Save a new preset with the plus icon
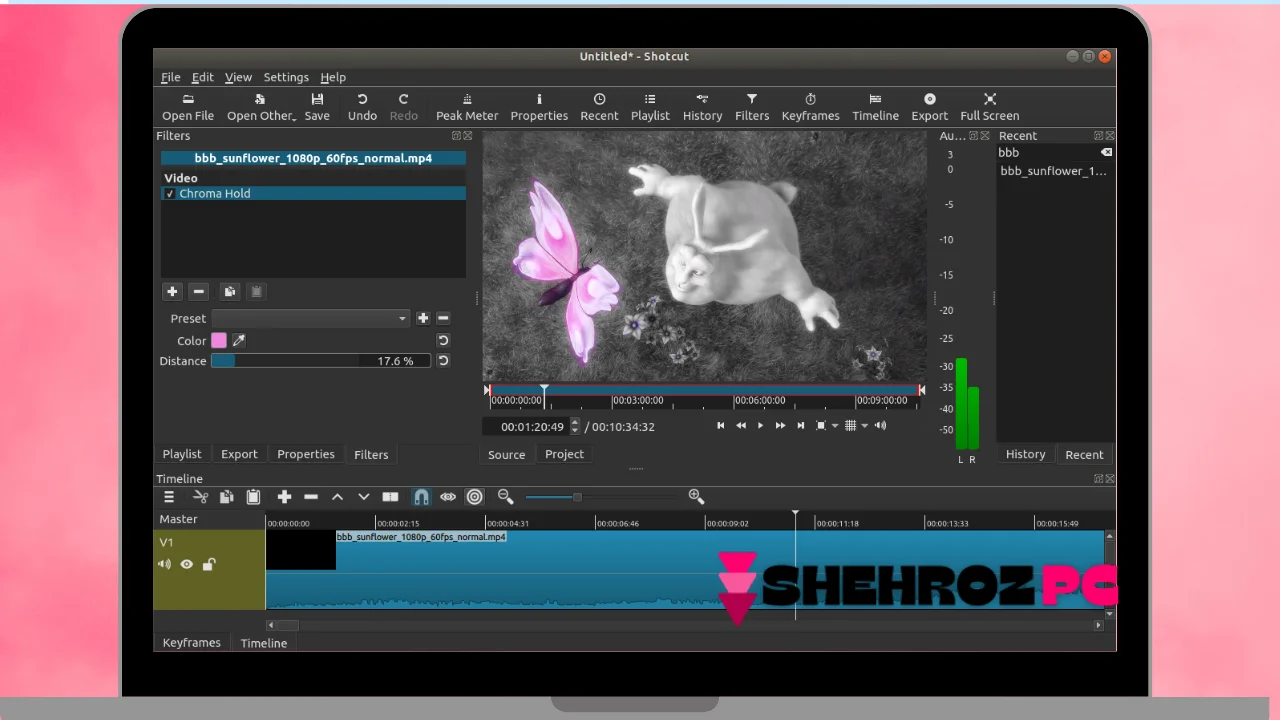1280x720 pixels. tap(423, 318)
